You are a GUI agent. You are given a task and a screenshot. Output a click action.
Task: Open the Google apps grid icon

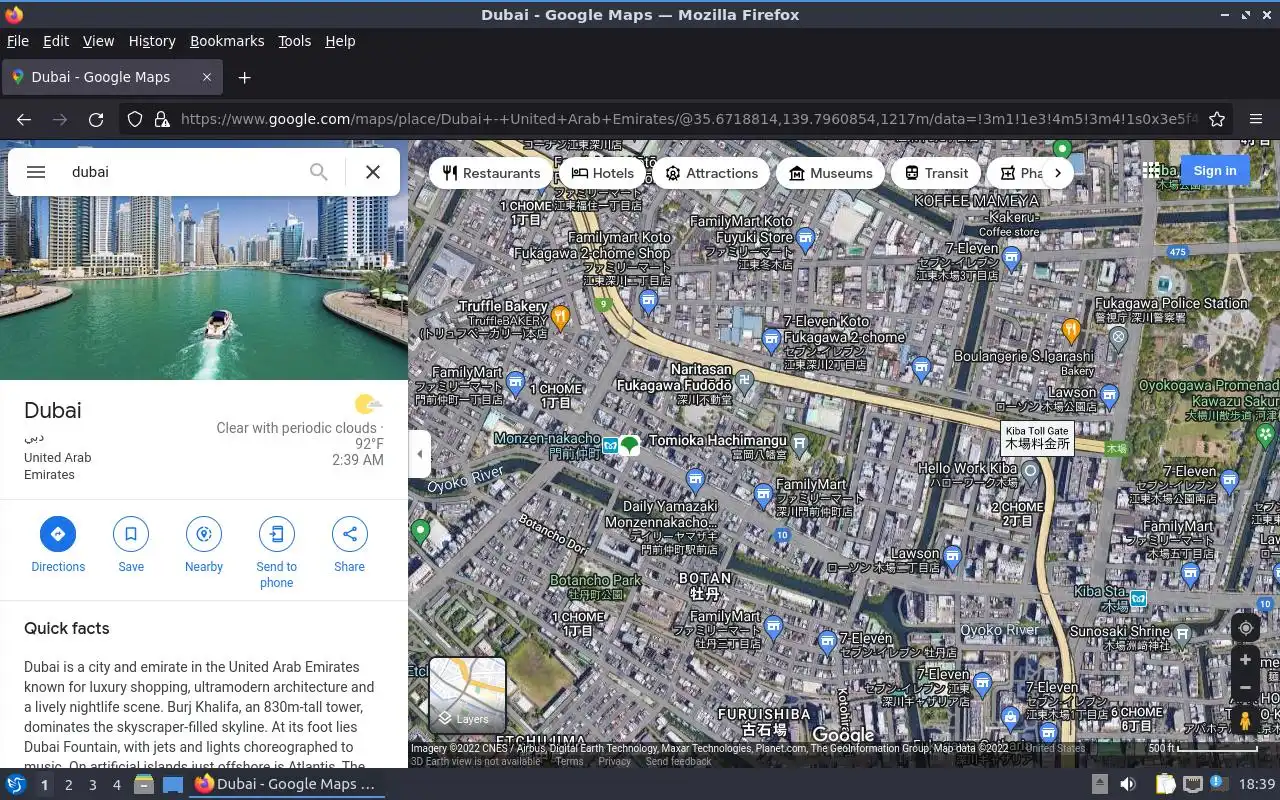click(1152, 171)
